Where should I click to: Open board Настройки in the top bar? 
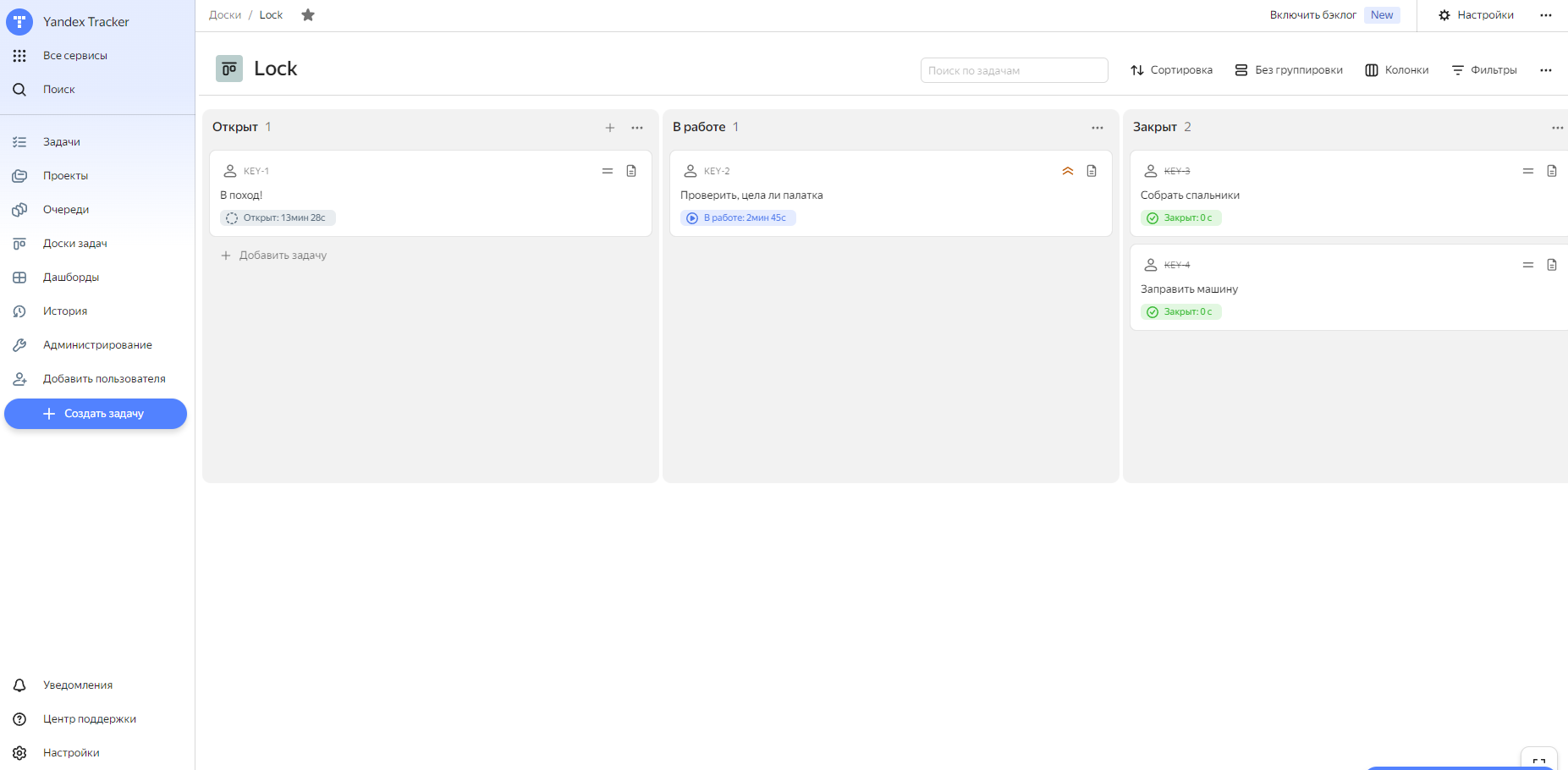[x=1477, y=15]
